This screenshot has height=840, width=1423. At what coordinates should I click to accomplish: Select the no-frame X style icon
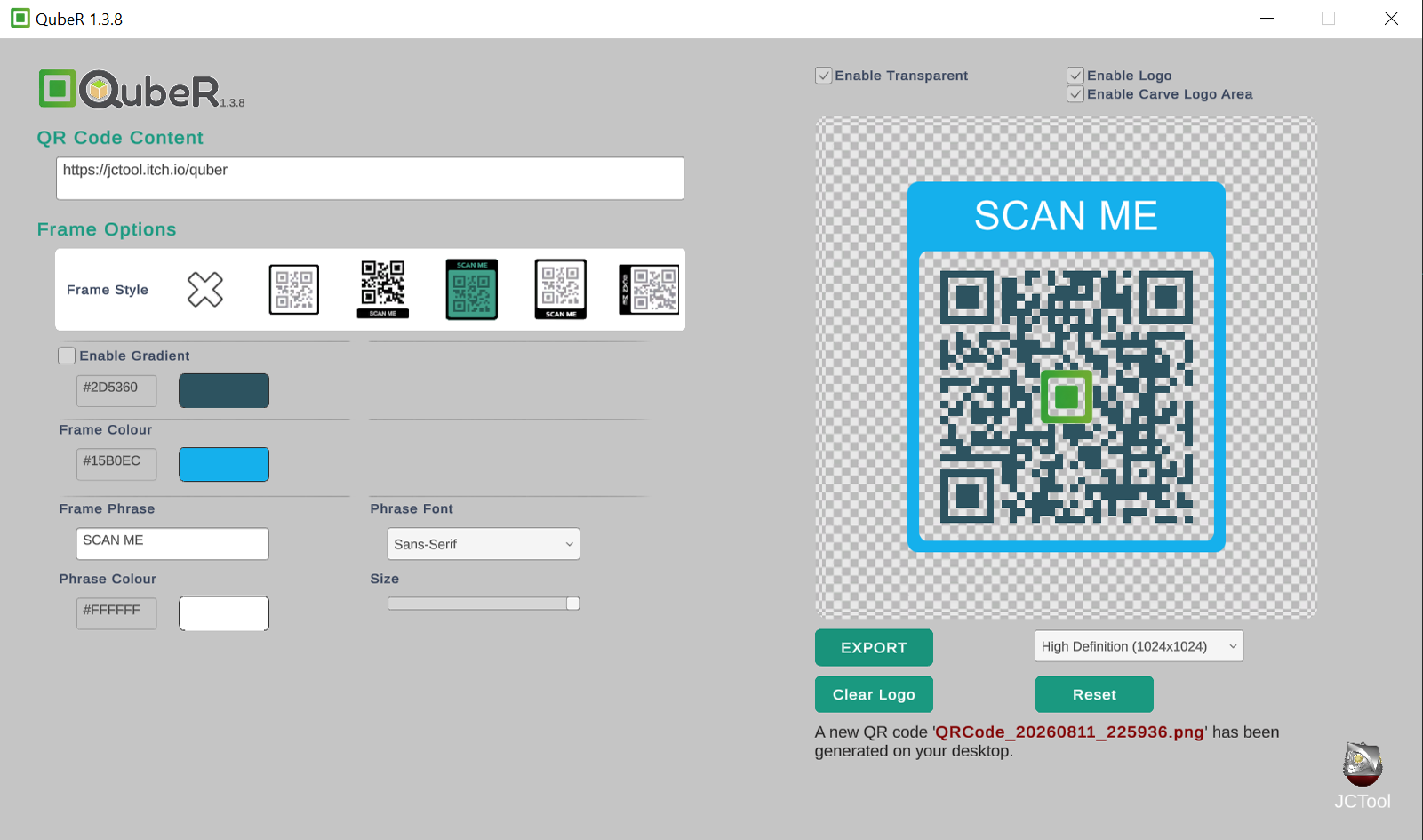[205, 290]
